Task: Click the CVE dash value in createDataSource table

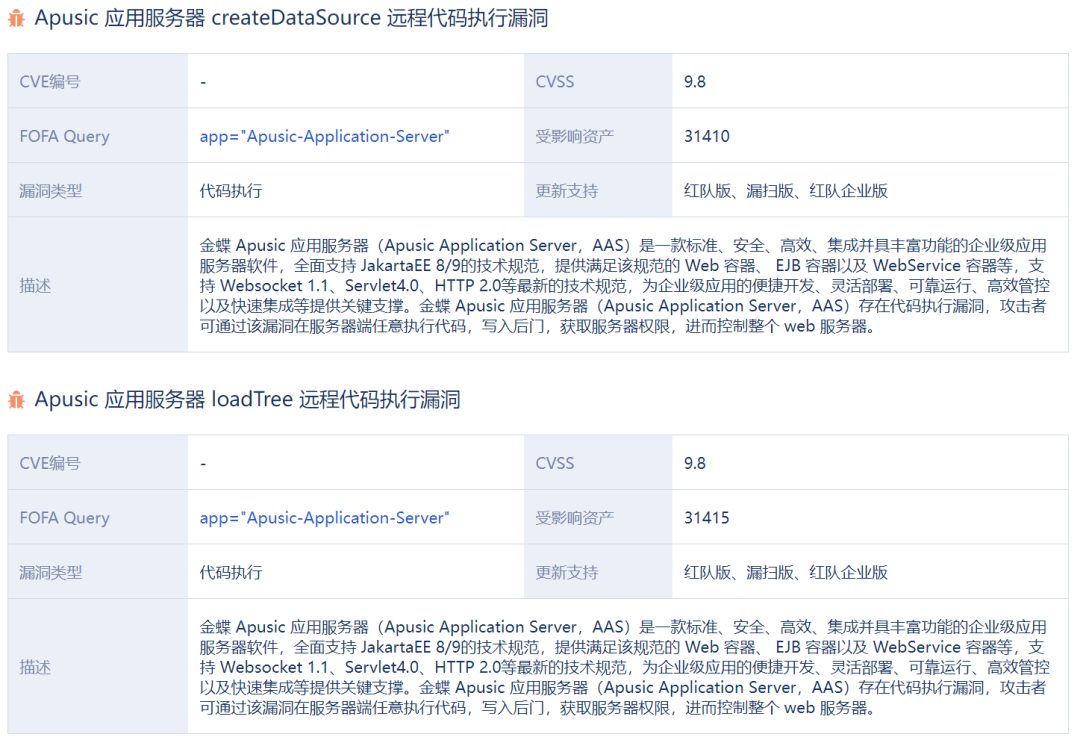Action: [x=203, y=83]
